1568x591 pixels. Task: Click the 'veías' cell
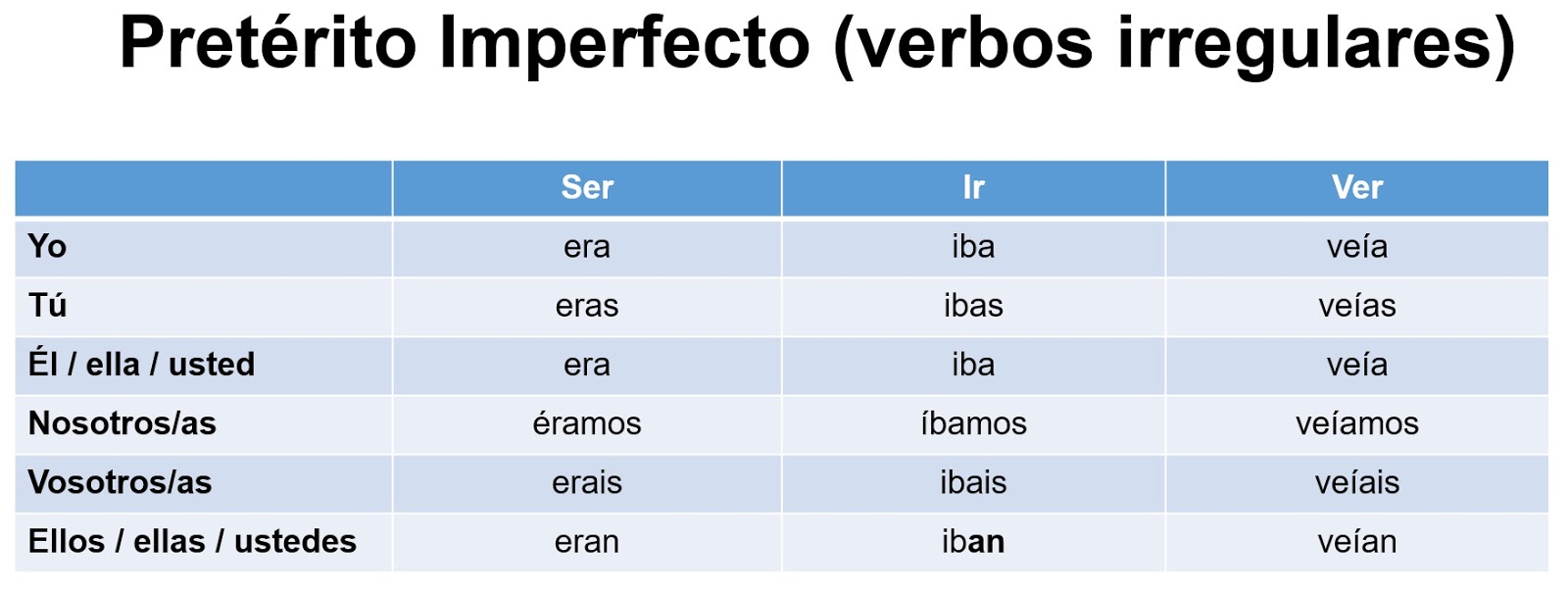coord(1356,306)
